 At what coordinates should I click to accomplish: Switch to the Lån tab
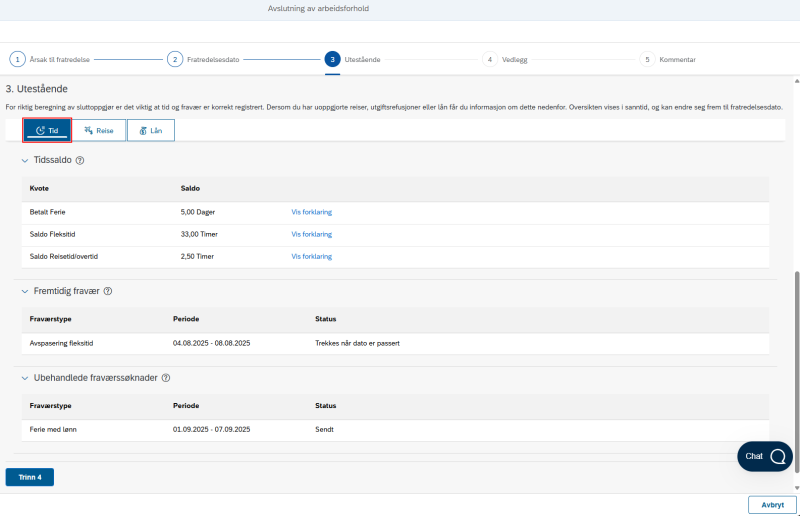[151, 130]
